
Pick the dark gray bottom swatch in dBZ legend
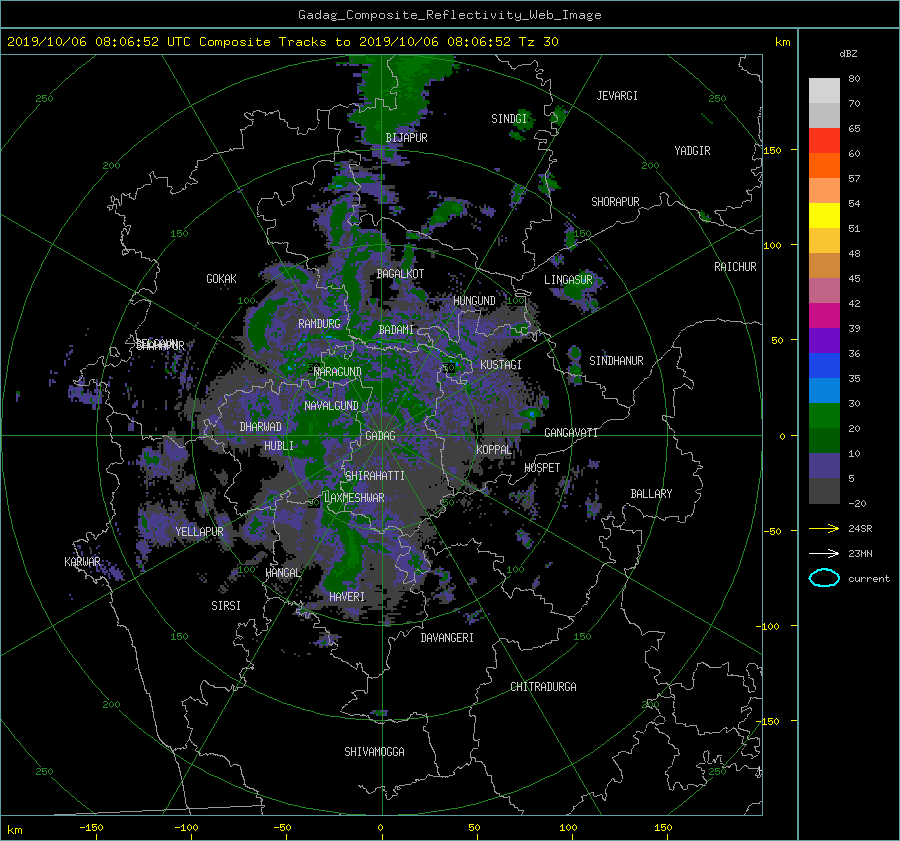tap(824, 490)
